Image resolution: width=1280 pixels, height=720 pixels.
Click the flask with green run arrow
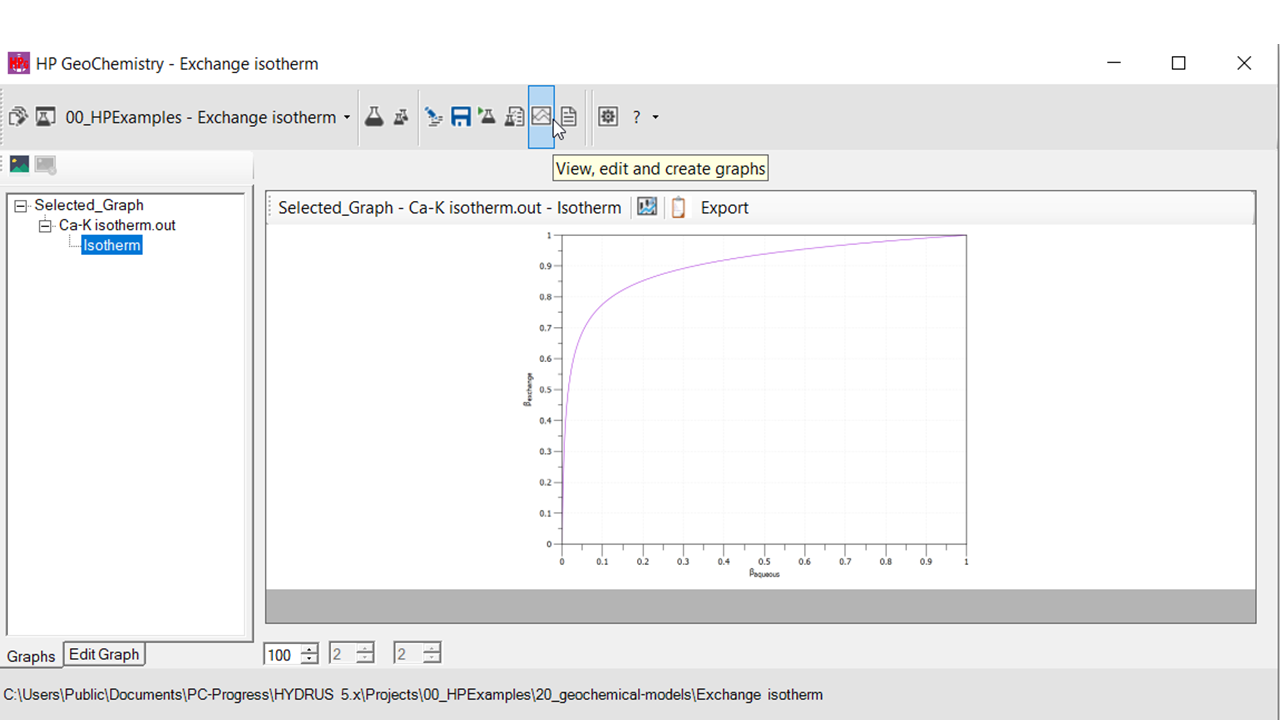coord(487,117)
